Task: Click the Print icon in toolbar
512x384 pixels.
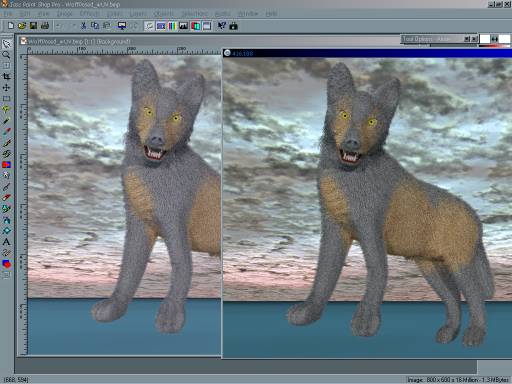Action: click(45, 26)
